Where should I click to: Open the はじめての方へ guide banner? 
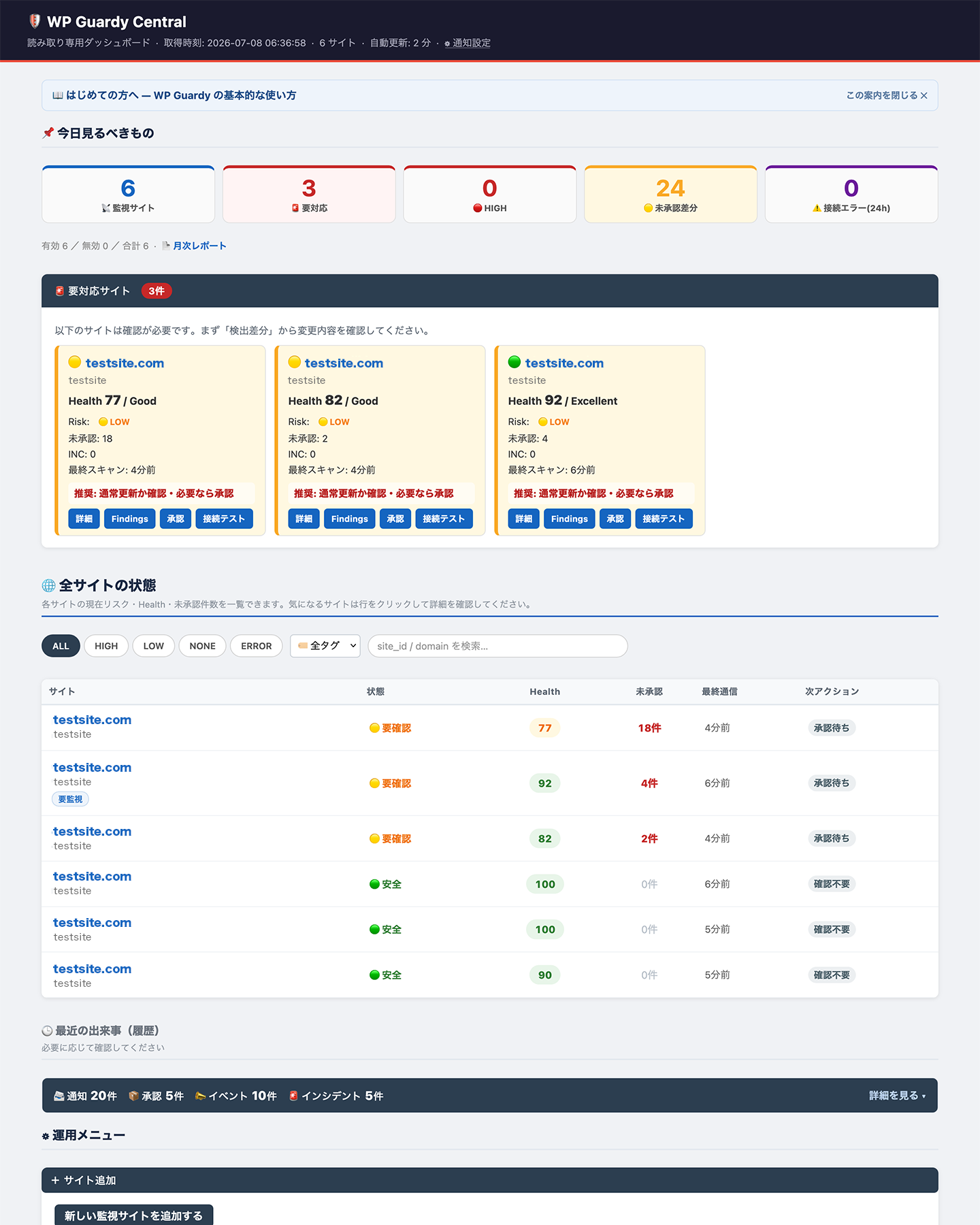pos(489,95)
